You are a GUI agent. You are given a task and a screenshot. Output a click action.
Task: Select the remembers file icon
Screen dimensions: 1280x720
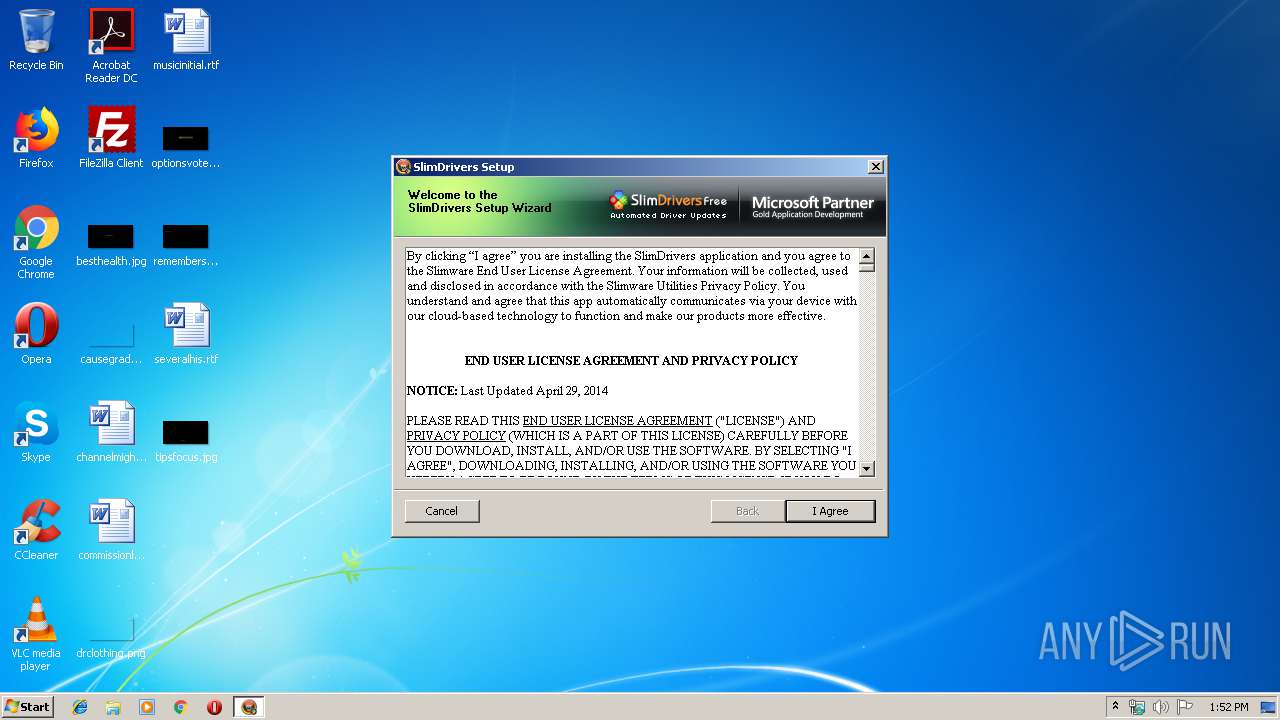[x=186, y=244]
